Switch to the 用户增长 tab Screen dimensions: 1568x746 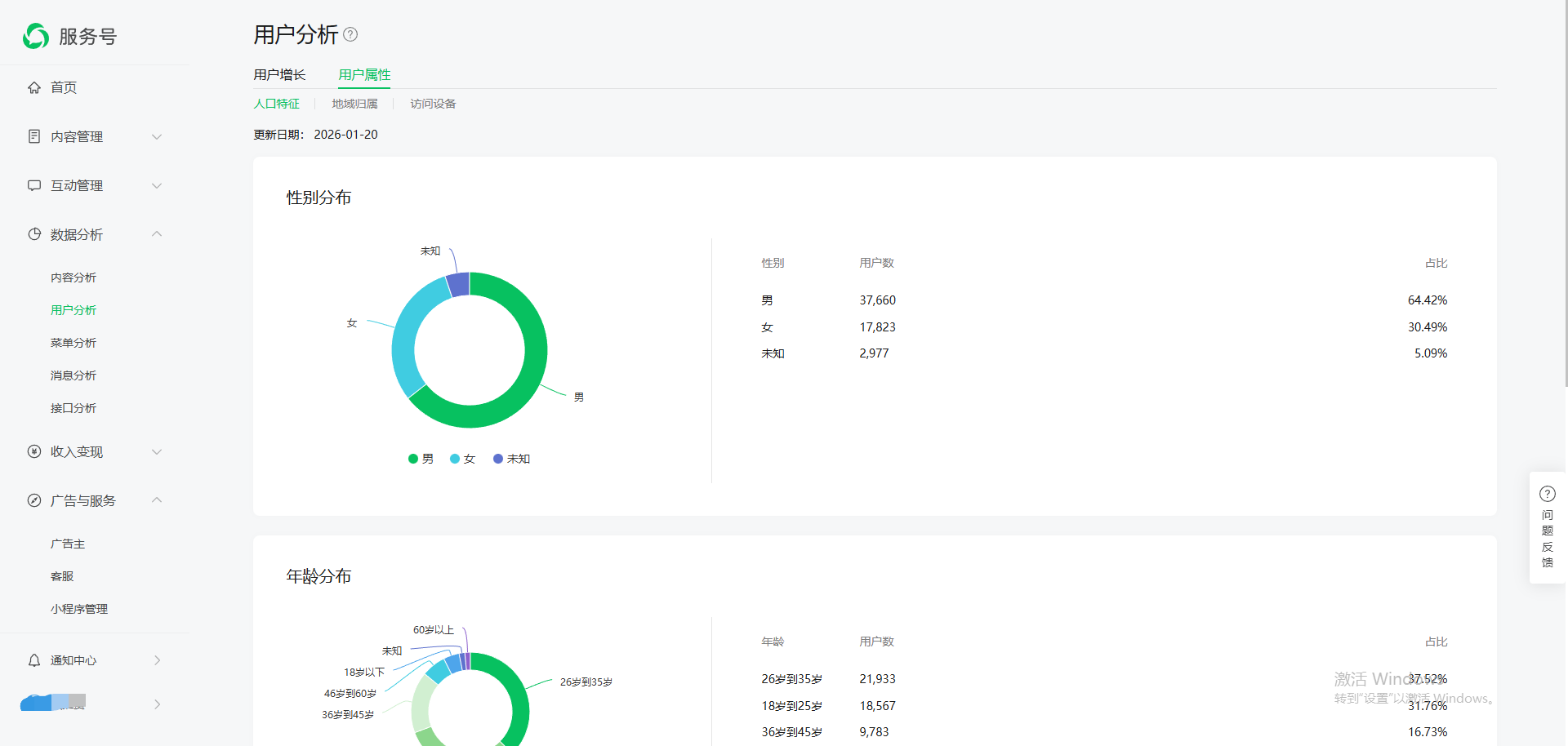click(279, 74)
